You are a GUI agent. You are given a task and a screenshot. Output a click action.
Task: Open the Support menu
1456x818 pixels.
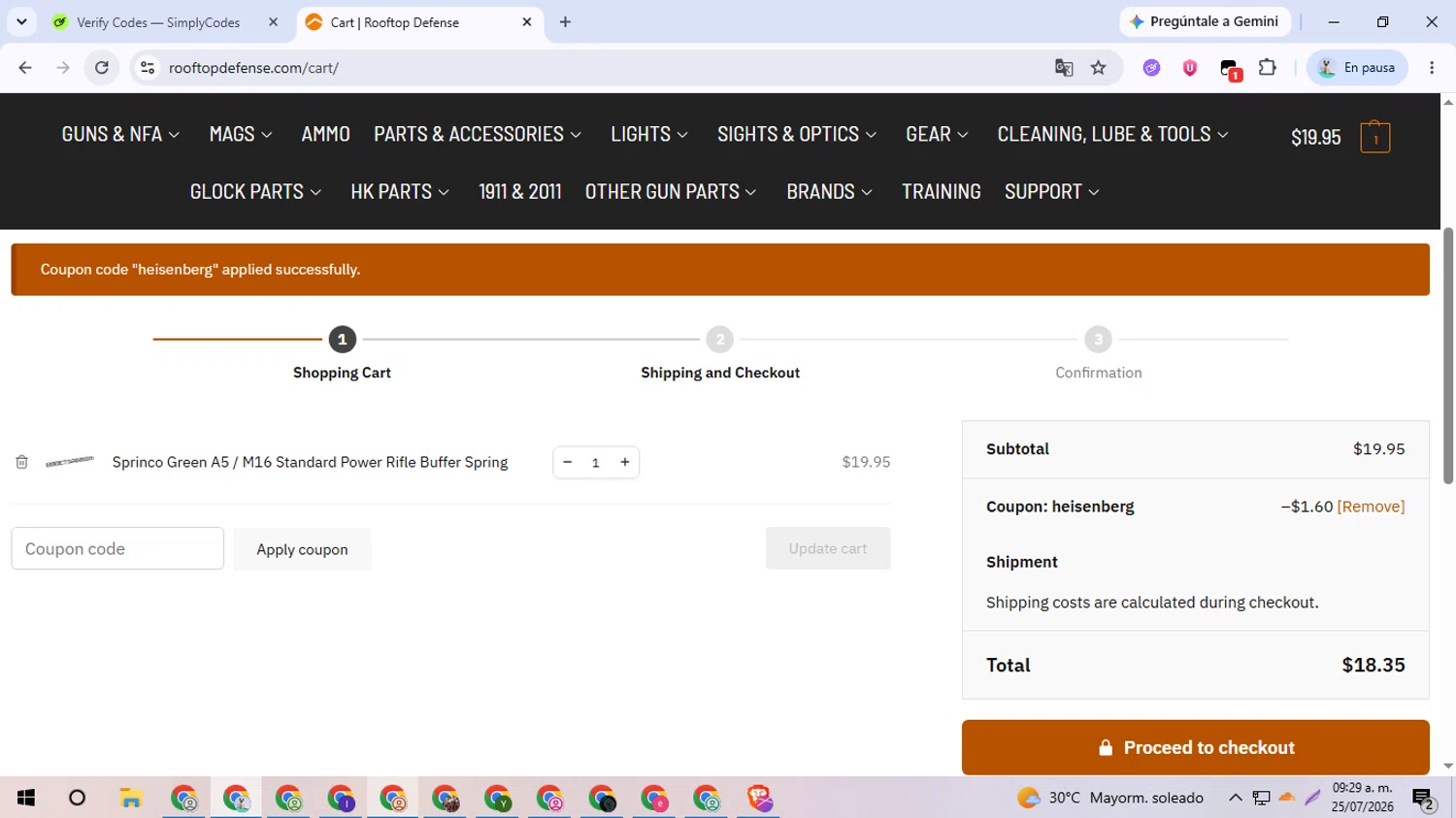point(1052,192)
